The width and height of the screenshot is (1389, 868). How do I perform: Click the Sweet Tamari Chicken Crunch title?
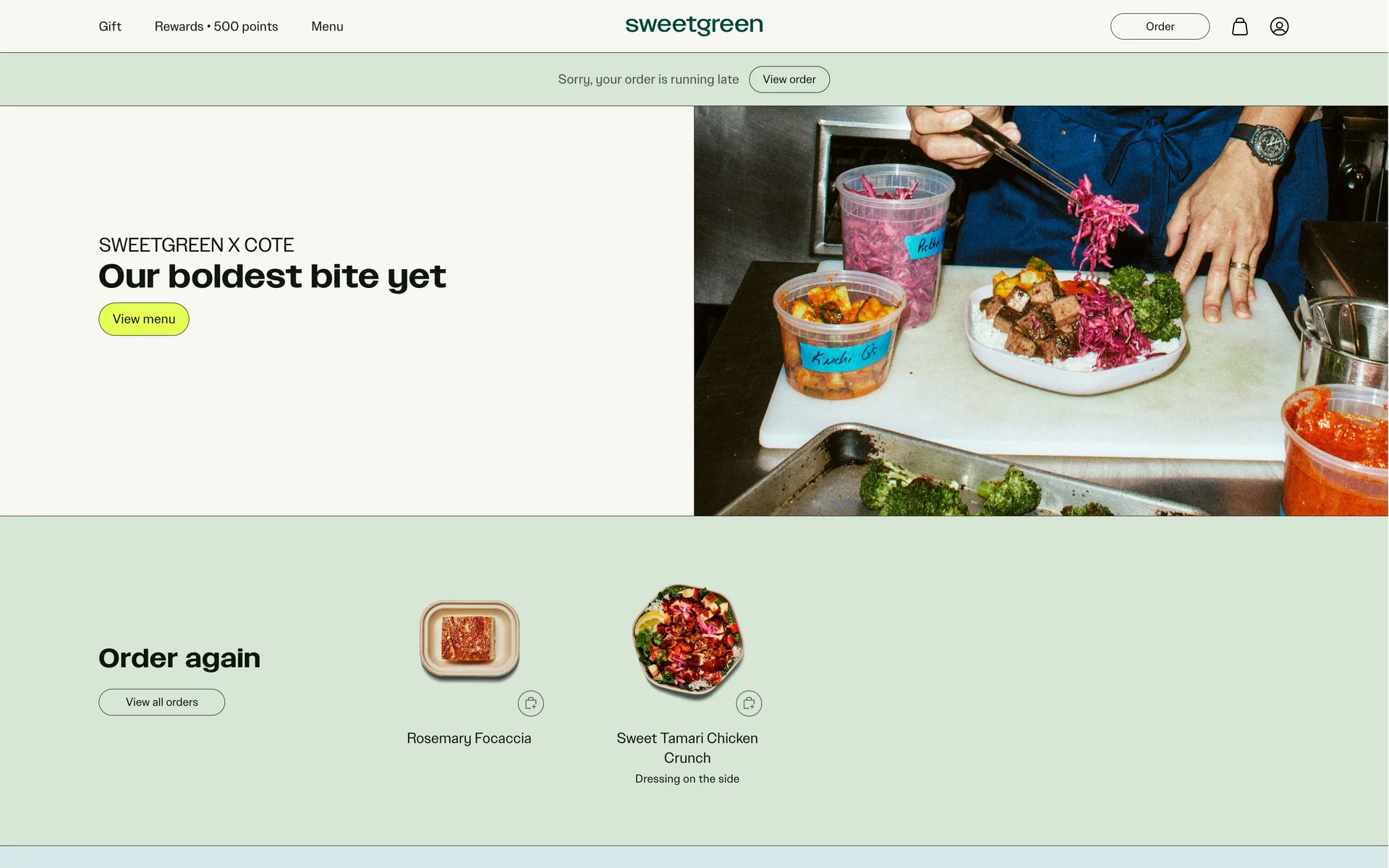(687, 748)
